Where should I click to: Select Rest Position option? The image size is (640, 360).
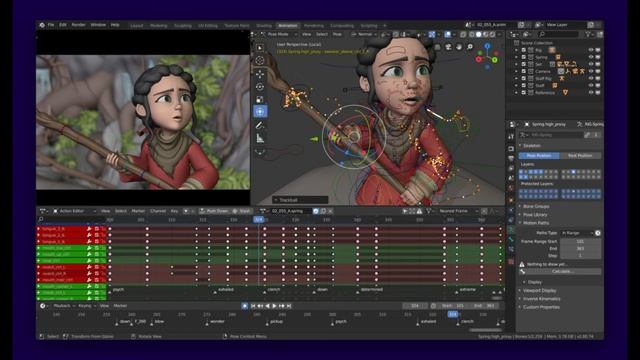(x=580, y=156)
